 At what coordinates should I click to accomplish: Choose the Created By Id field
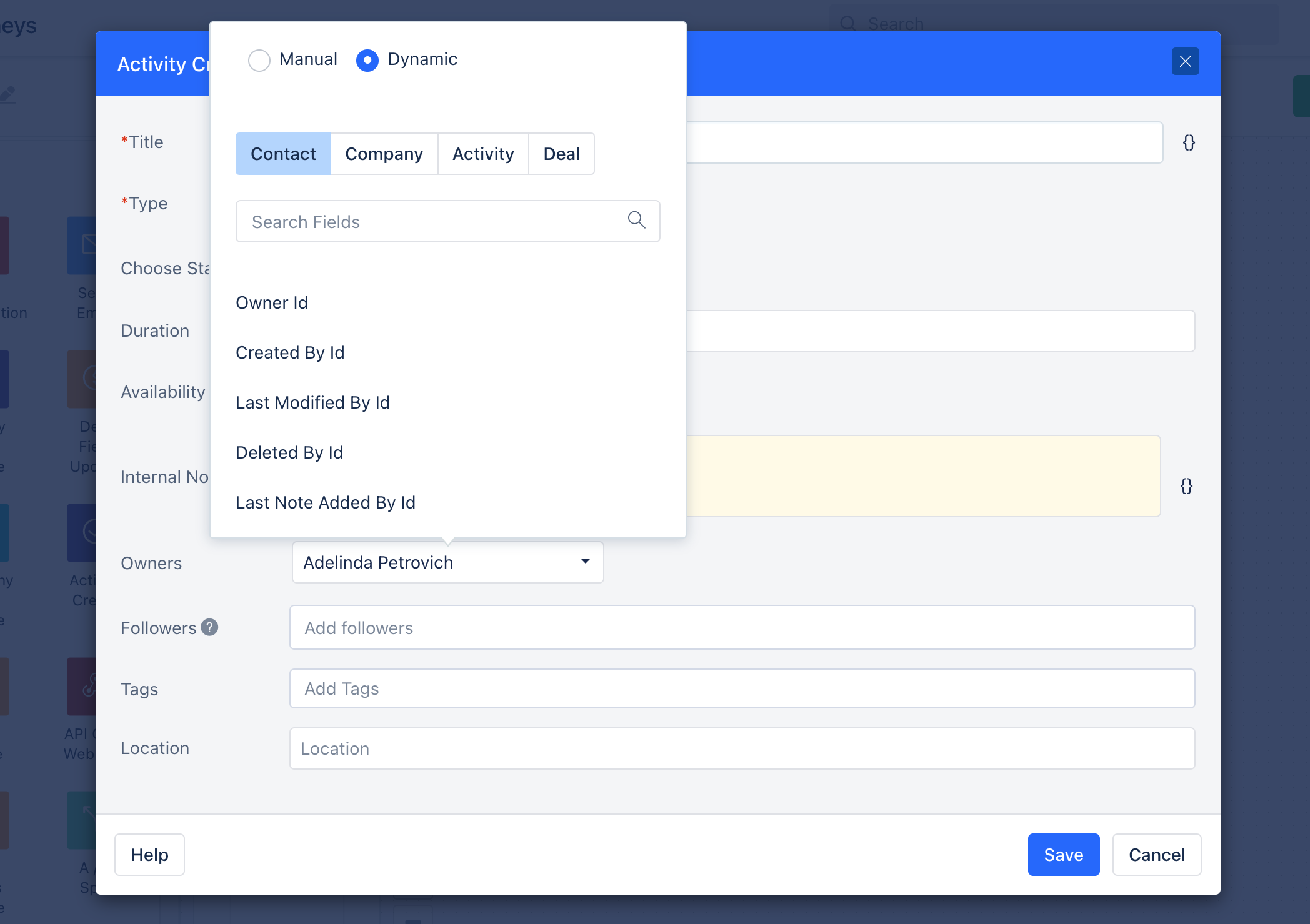290,352
